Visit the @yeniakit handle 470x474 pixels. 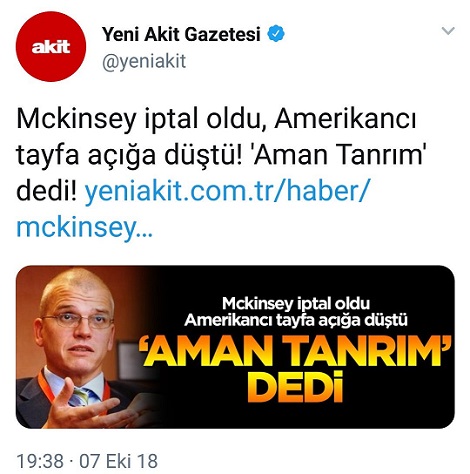[144, 62]
